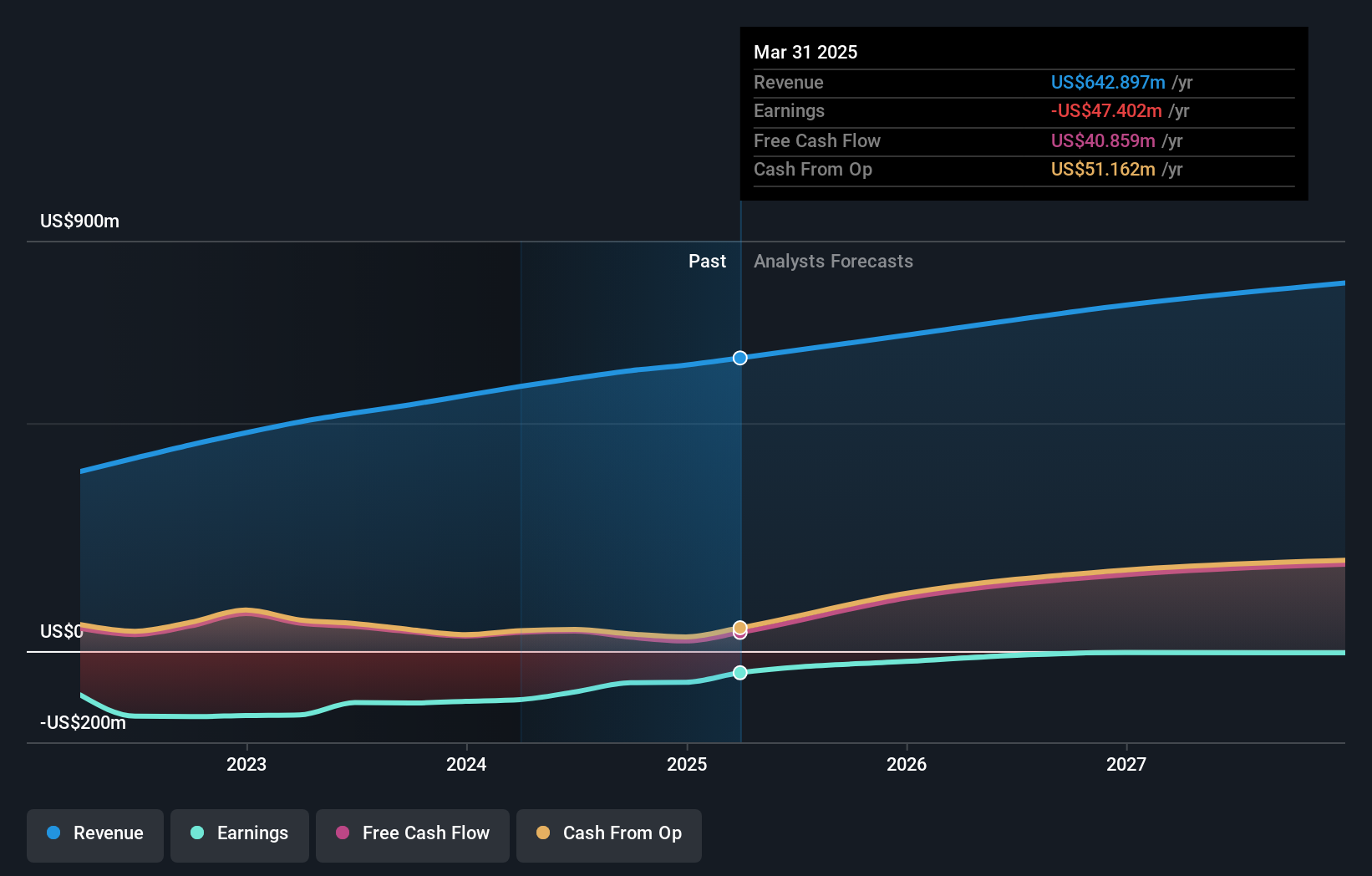Toggle the Revenue legend button
The height and width of the screenshot is (876, 1372).
[95, 835]
